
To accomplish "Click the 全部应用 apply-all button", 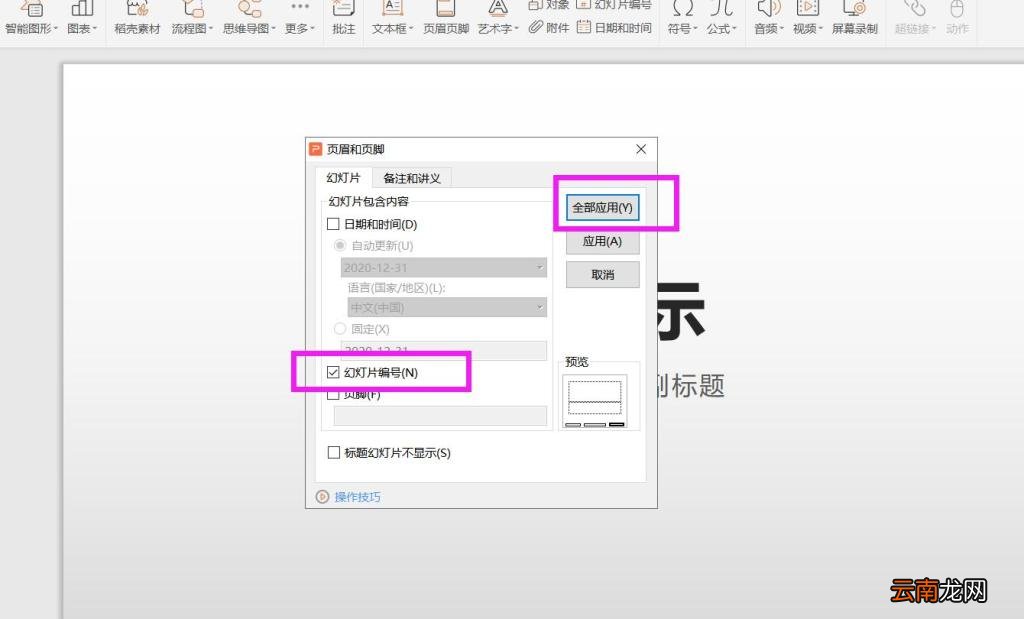I will tap(602, 207).
